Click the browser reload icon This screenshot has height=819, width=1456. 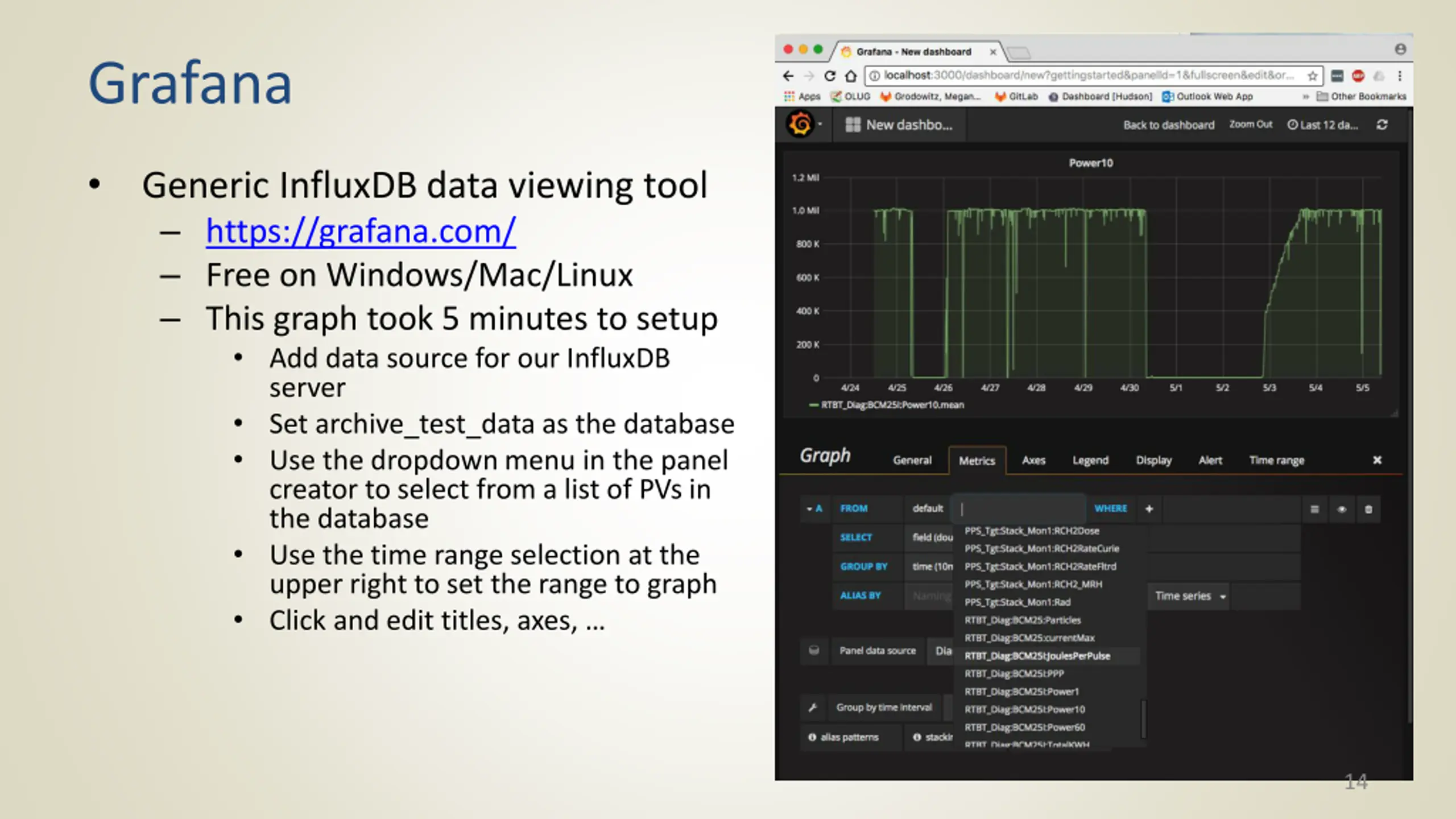pos(830,76)
